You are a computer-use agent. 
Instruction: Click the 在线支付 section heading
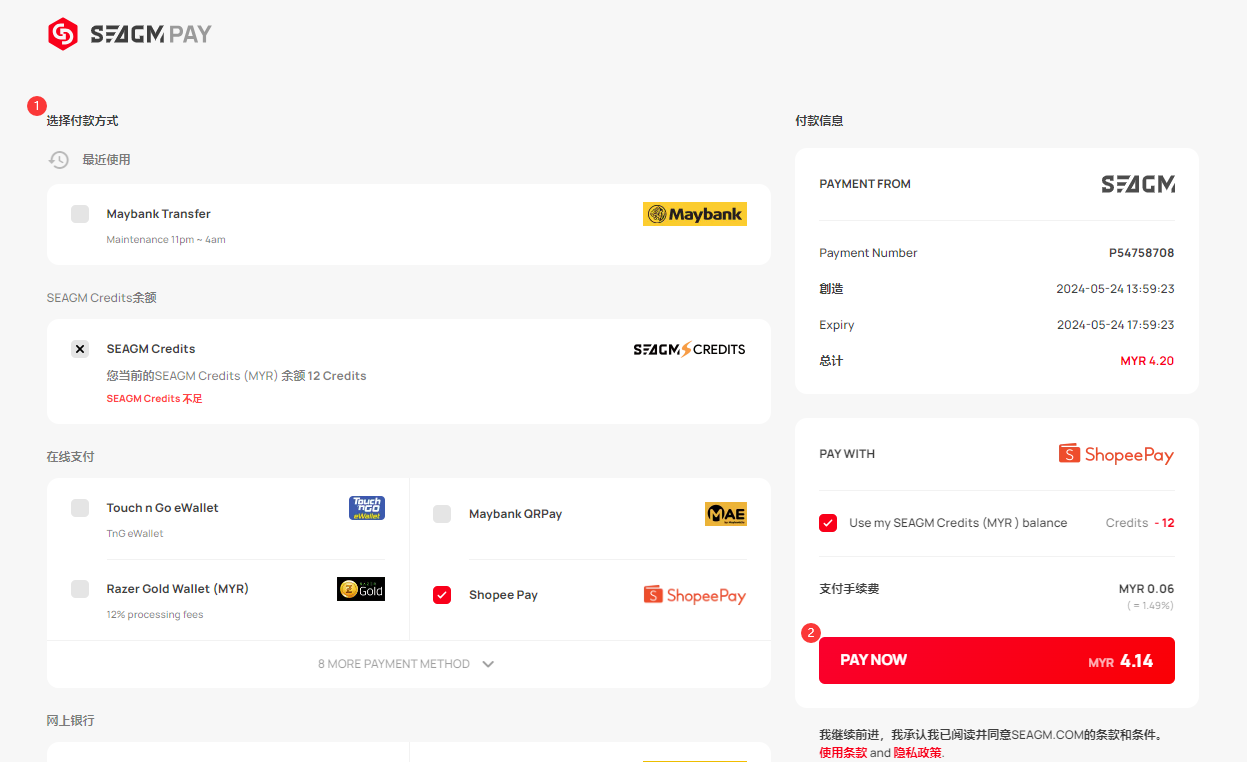click(x=70, y=457)
